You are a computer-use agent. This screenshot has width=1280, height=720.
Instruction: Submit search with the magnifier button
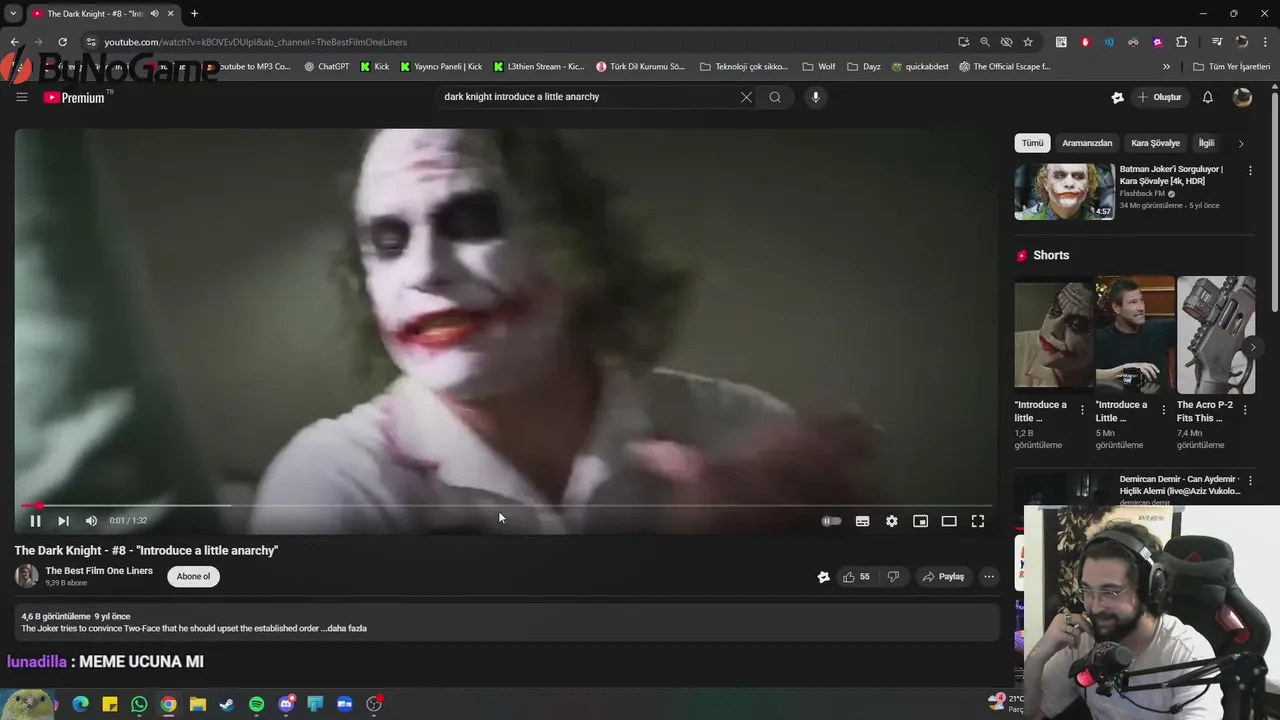(x=775, y=97)
